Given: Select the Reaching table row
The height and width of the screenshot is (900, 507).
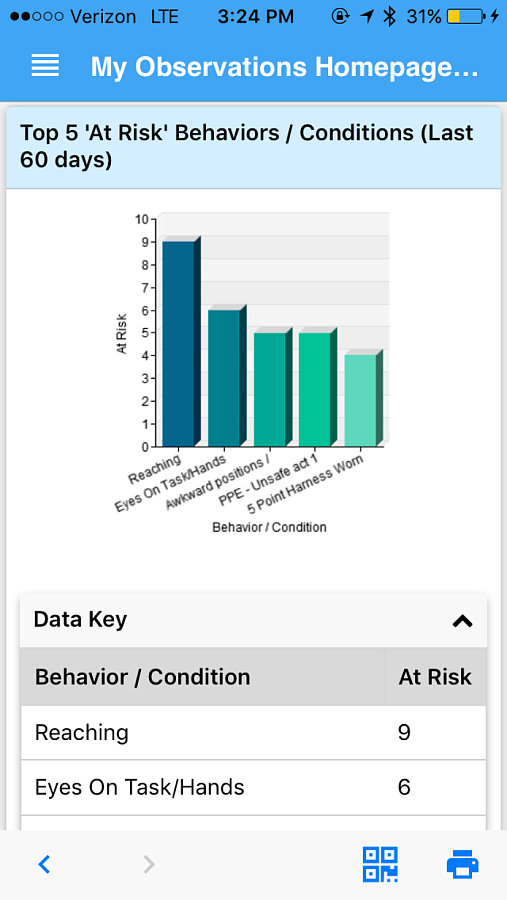Looking at the screenshot, I should click(253, 733).
